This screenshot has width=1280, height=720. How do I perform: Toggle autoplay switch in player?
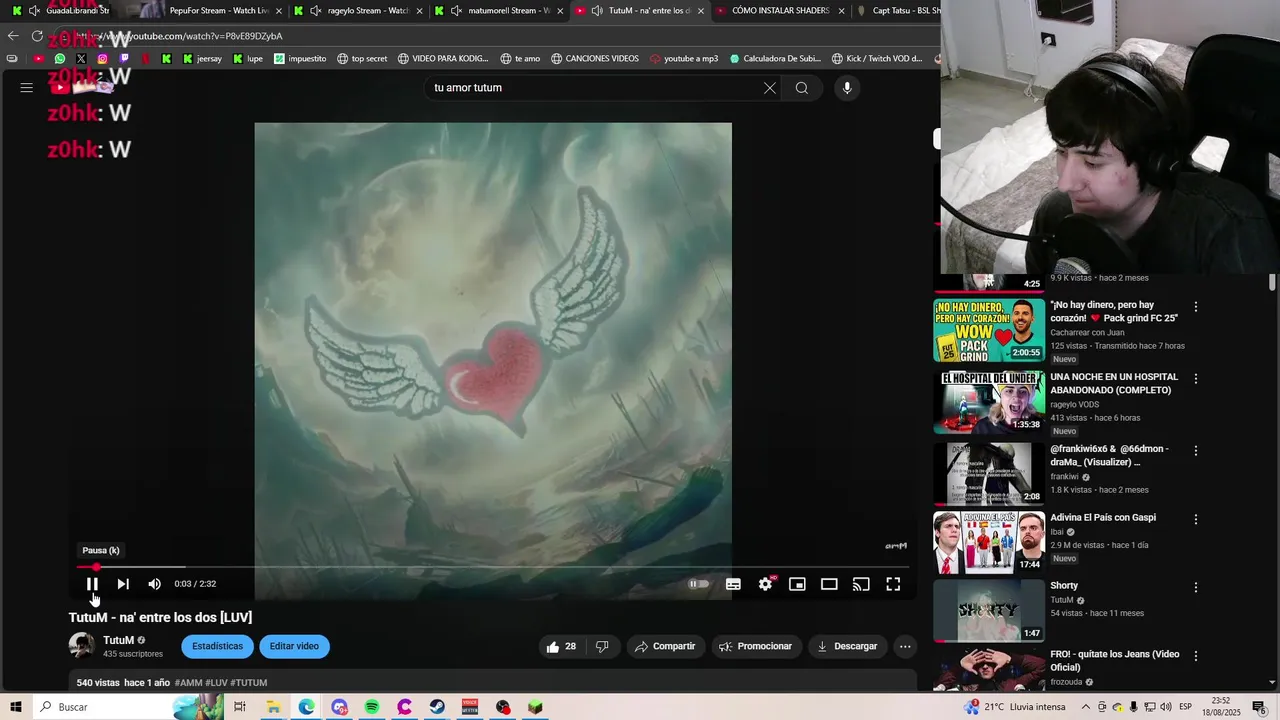pos(699,584)
